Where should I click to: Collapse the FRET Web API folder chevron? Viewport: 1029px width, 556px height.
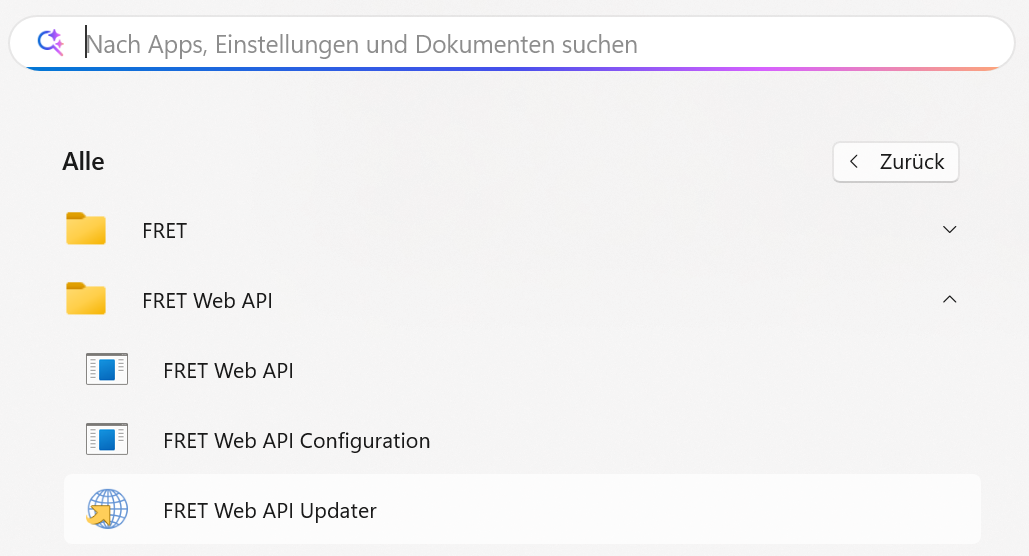pyautogui.click(x=950, y=299)
